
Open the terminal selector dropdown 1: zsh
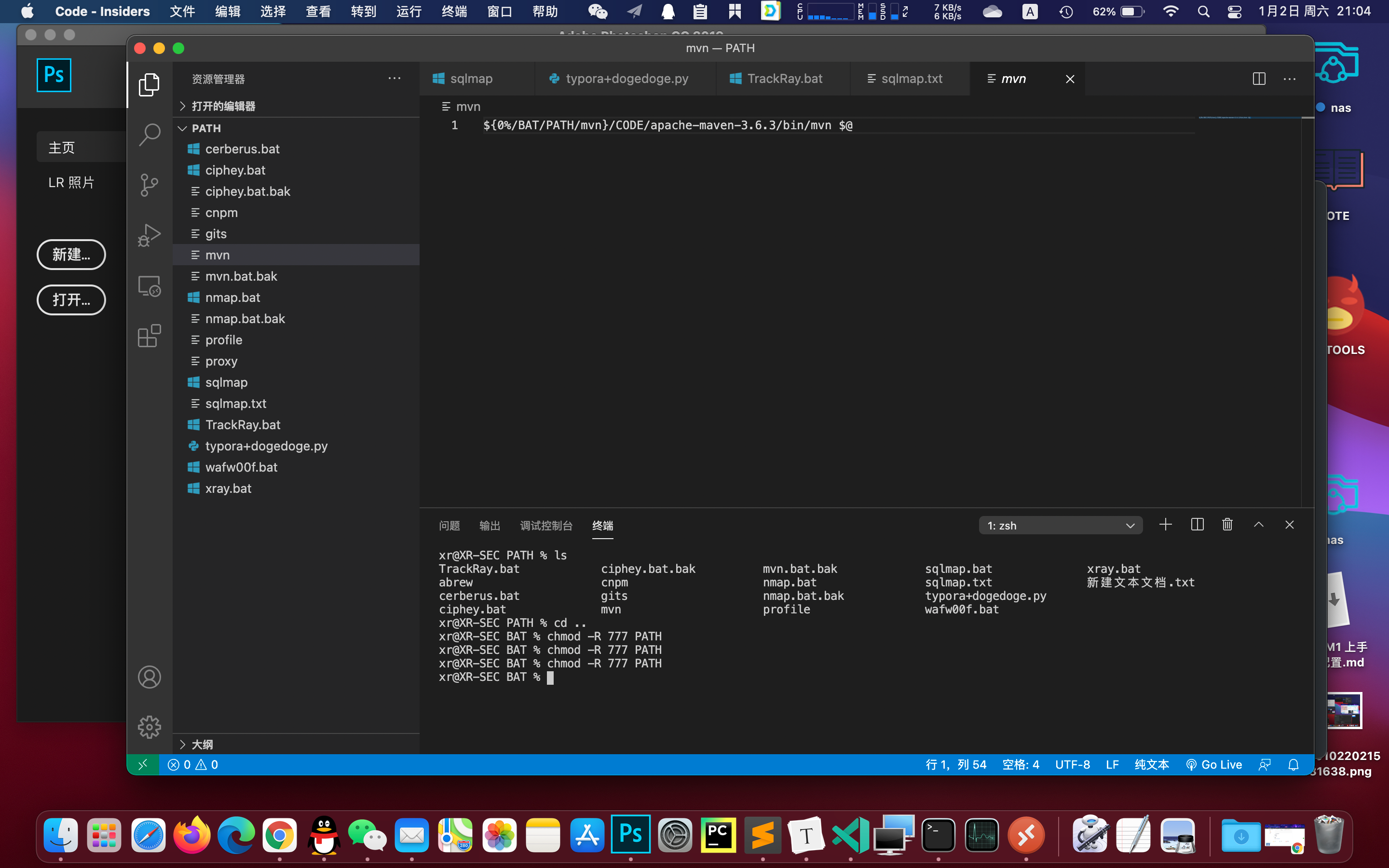(x=1060, y=525)
